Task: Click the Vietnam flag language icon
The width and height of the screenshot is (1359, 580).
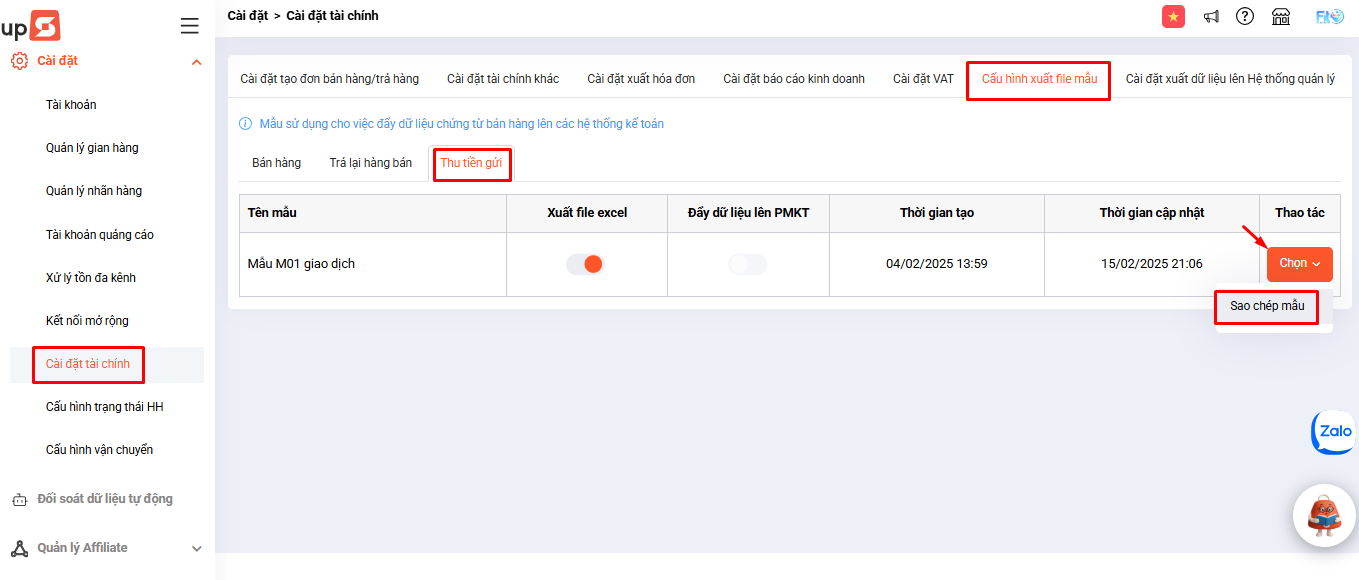Action: (x=1173, y=16)
